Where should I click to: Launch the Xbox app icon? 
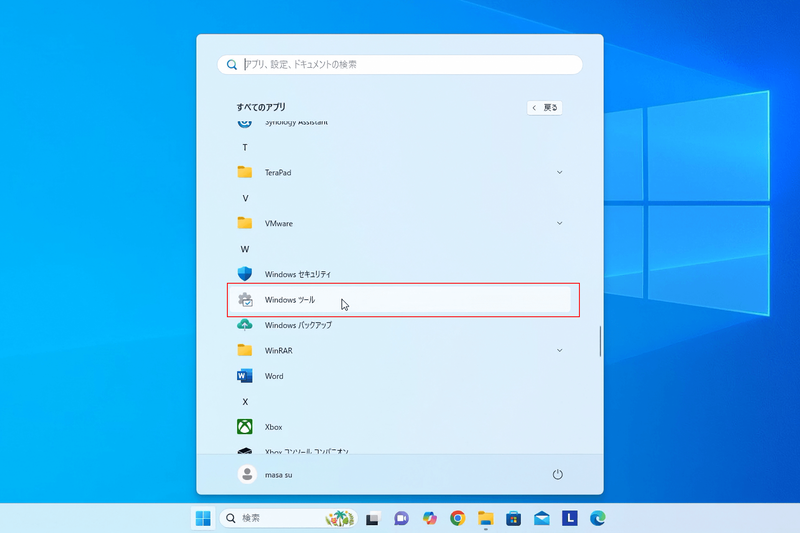[x=245, y=426]
